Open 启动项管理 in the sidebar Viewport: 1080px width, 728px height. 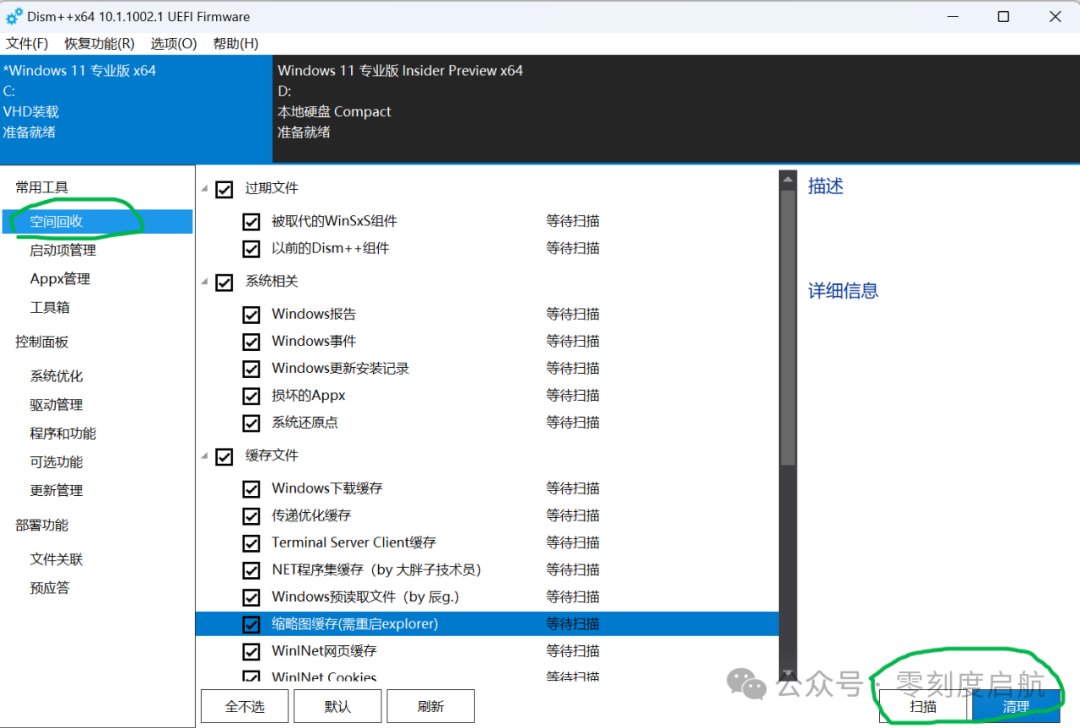click(63, 250)
